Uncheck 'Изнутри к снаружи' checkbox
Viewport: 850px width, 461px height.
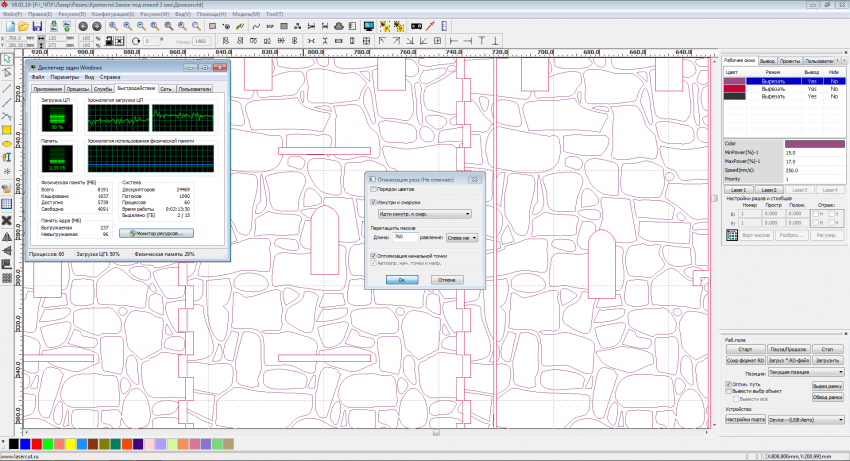click(x=374, y=202)
